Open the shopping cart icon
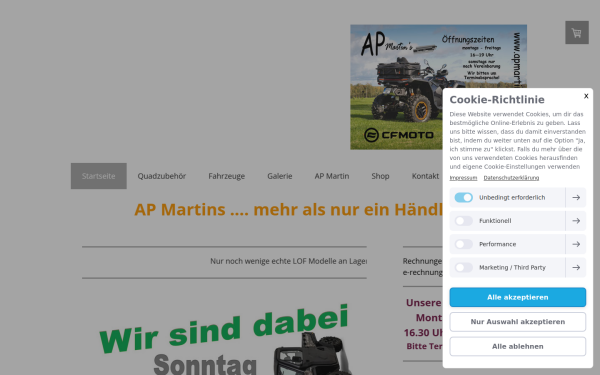The height and width of the screenshot is (375, 600). click(x=577, y=33)
